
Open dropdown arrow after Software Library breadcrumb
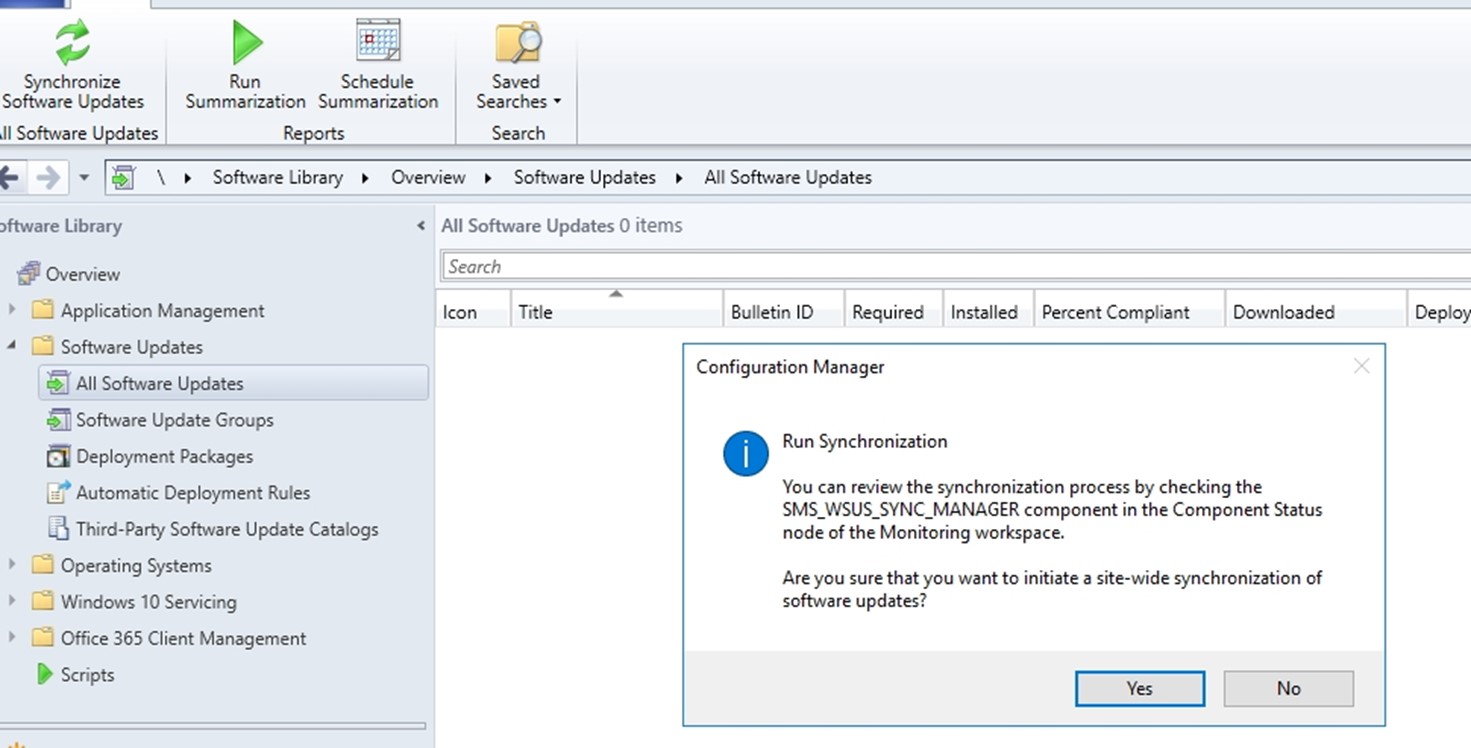coord(365,178)
